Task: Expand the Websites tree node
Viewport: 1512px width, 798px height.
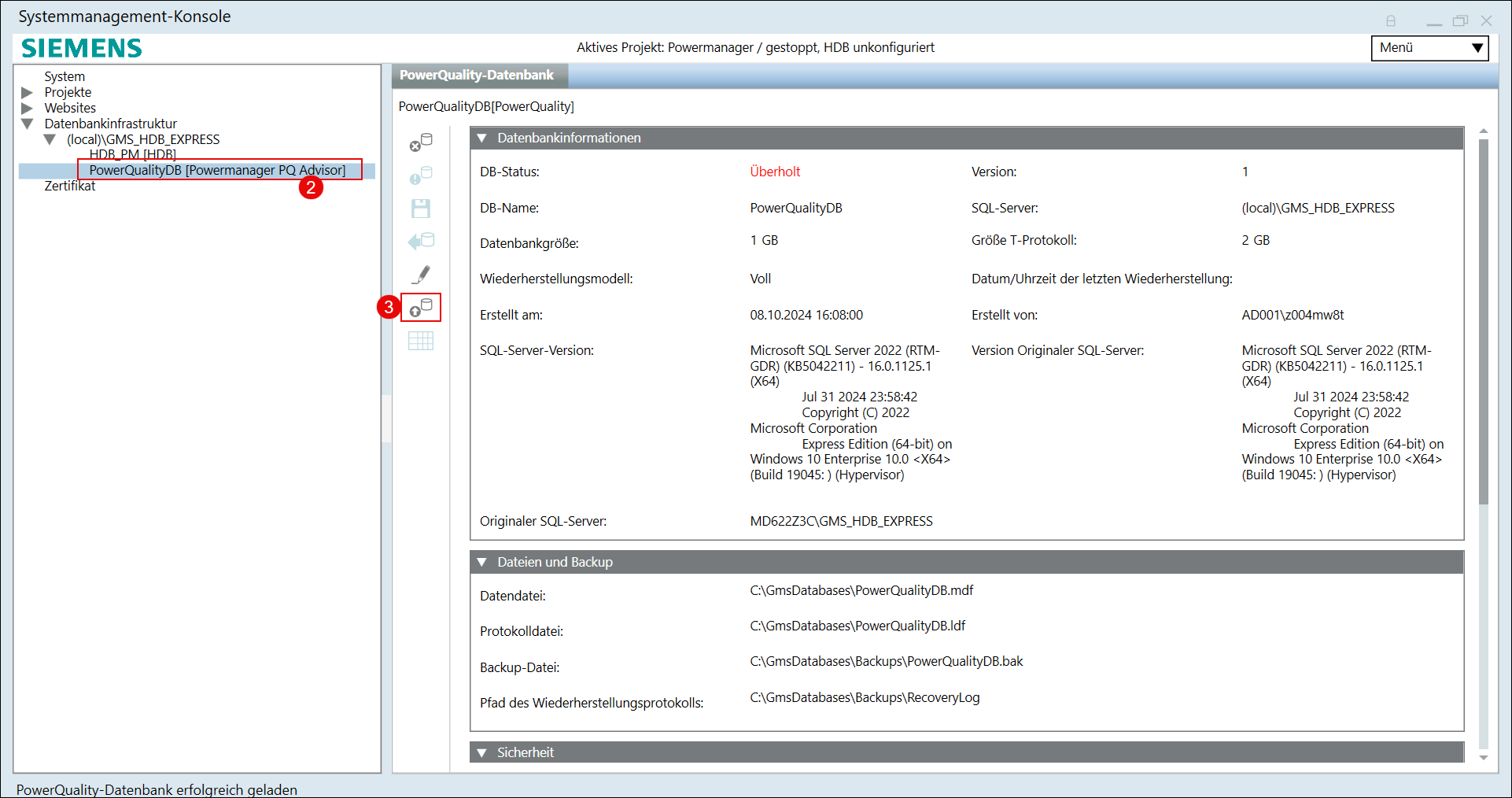Action: (x=28, y=109)
